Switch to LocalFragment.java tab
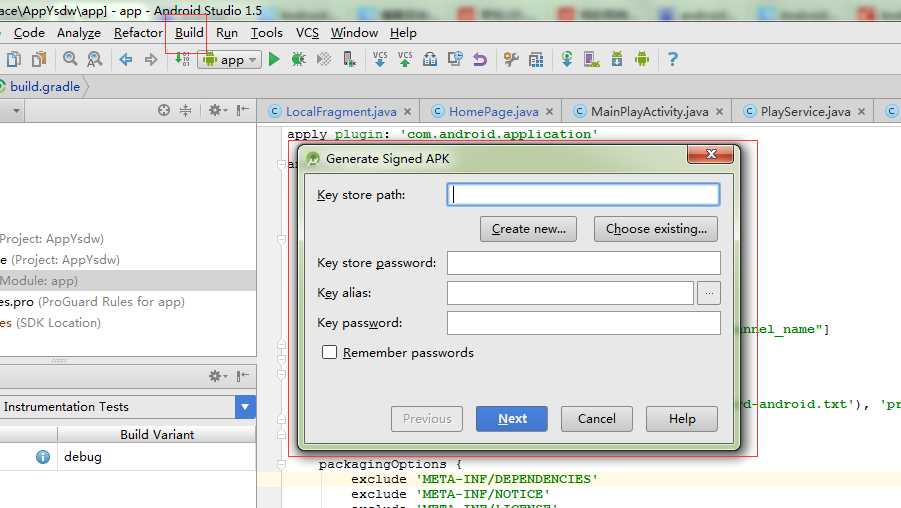 click(341, 111)
